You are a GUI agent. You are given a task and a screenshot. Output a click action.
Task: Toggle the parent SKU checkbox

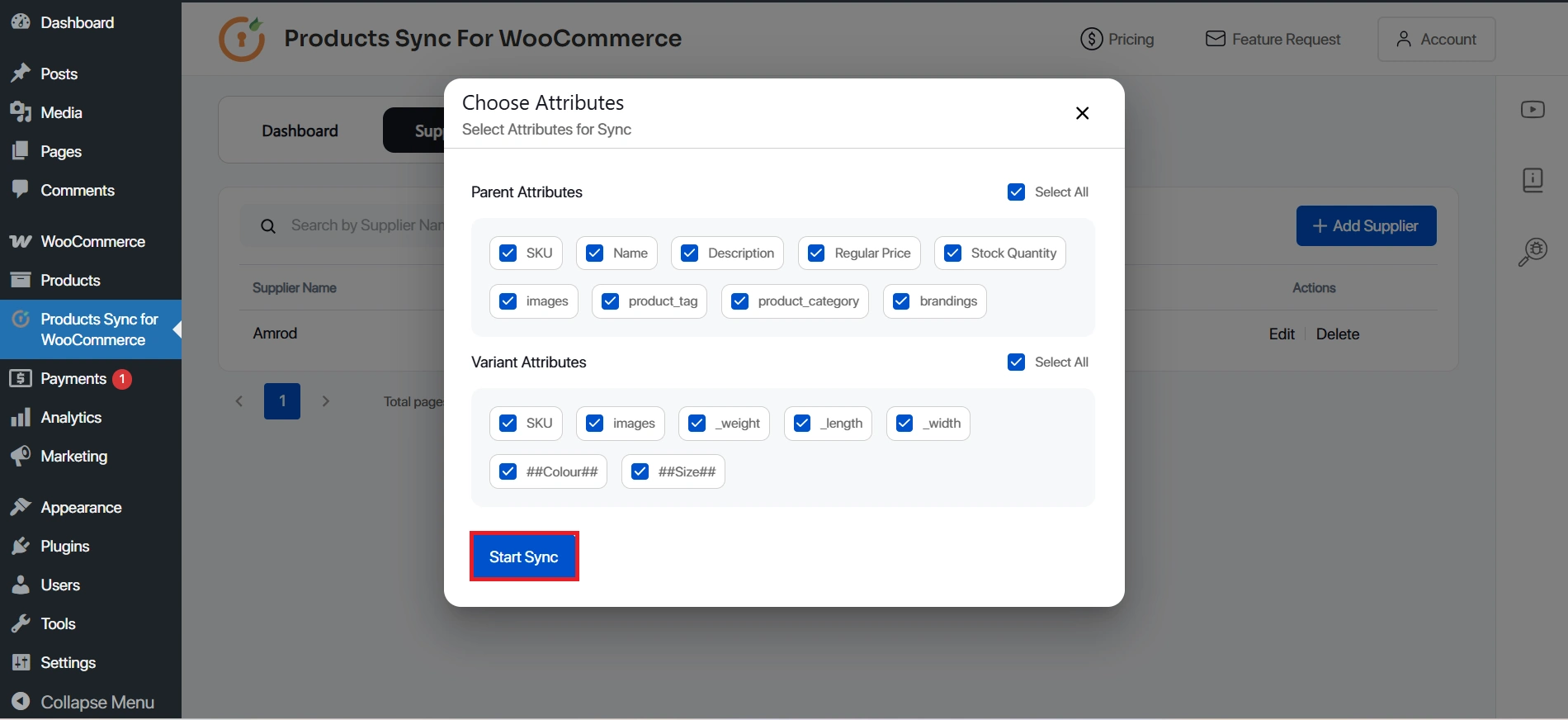[508, 253]
